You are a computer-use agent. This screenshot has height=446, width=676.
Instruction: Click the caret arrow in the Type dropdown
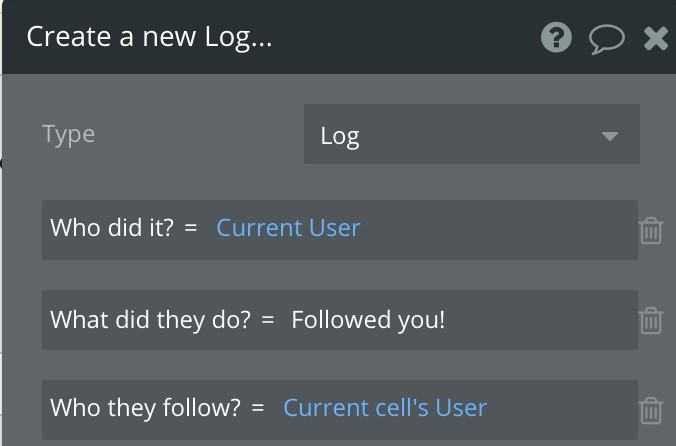coord(610,137)
